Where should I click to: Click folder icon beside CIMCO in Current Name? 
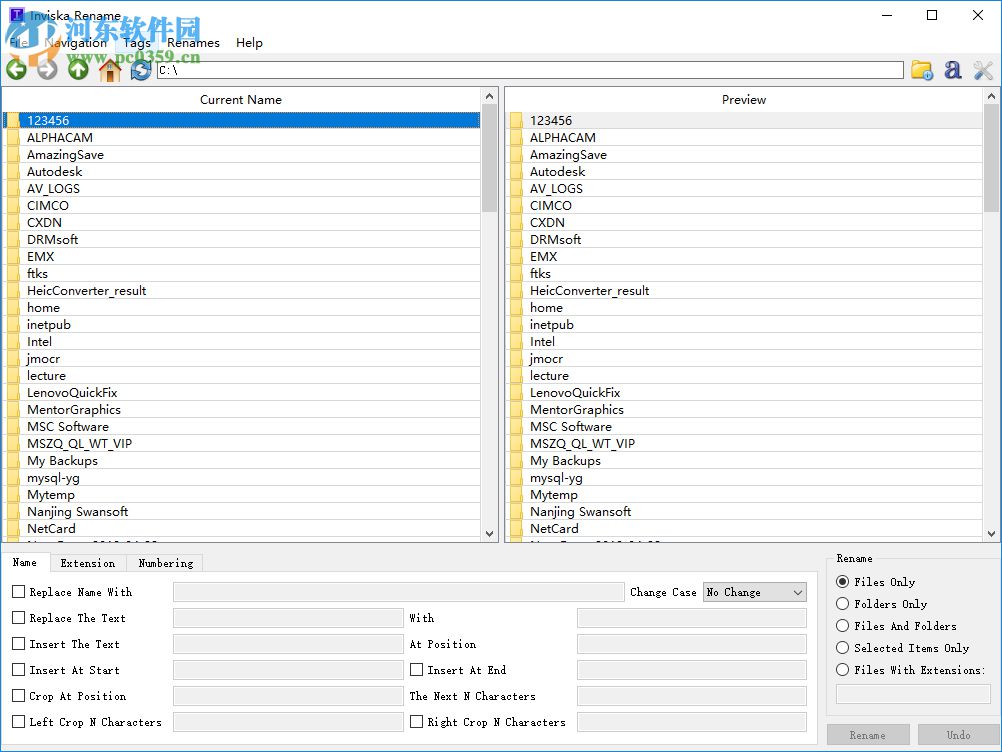(13, 205)
